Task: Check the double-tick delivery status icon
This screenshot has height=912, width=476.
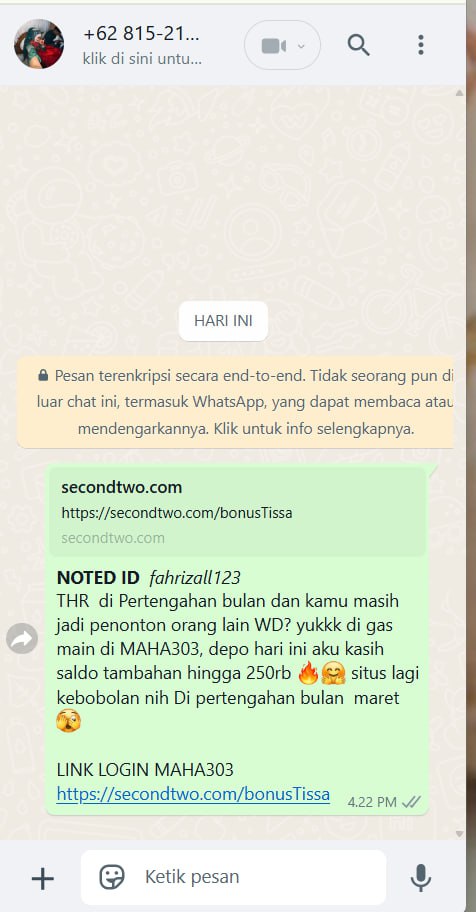Action: [x=411, y=802]
